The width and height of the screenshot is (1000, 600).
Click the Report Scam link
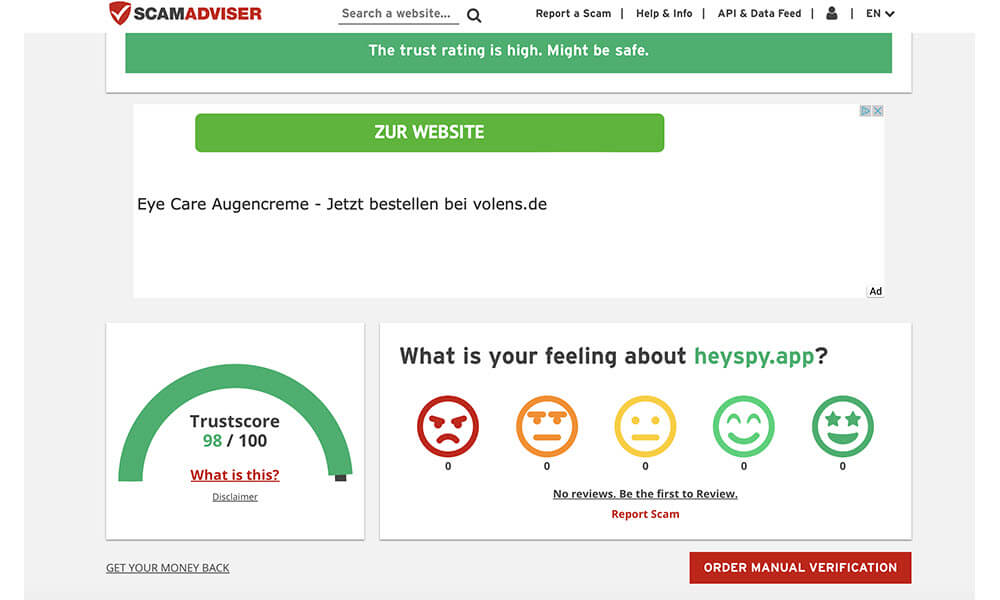[x=645, y=513]
